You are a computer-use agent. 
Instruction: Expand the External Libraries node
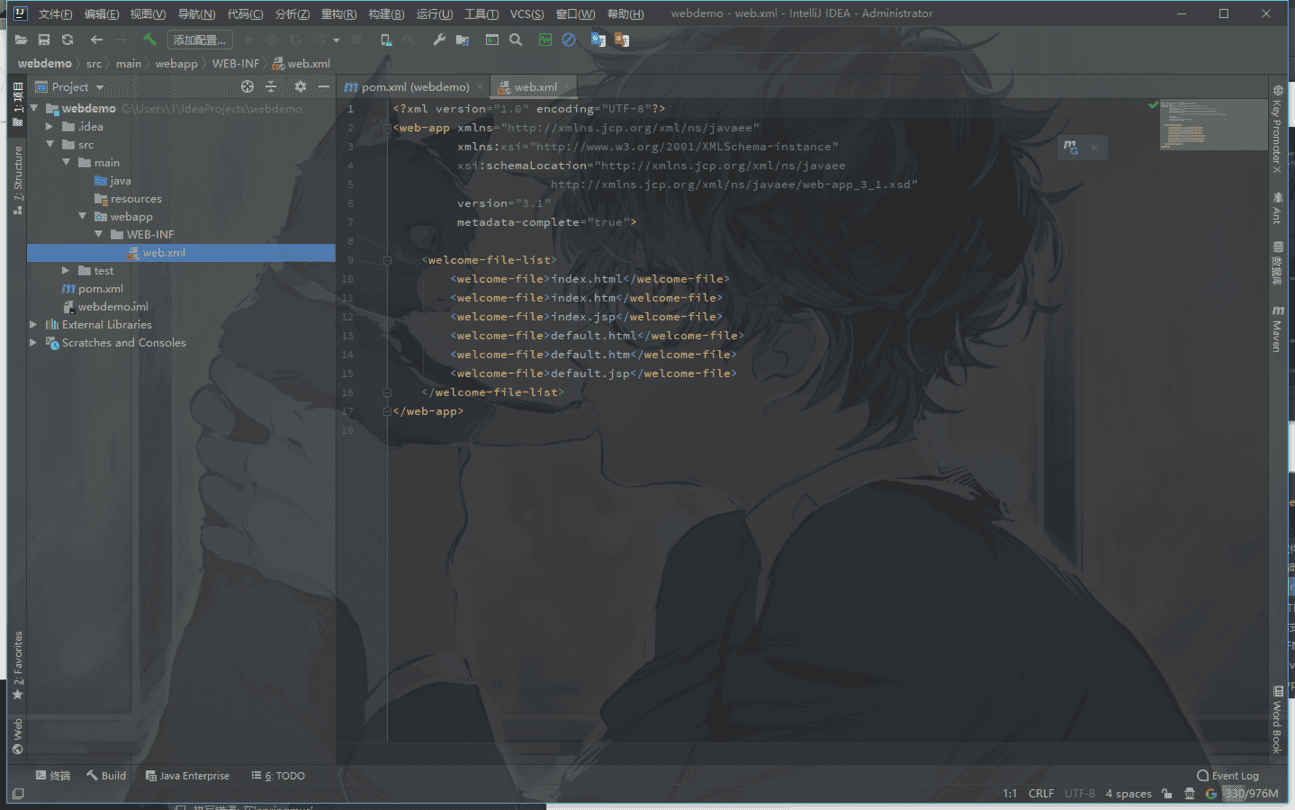[x=34, y=325]
